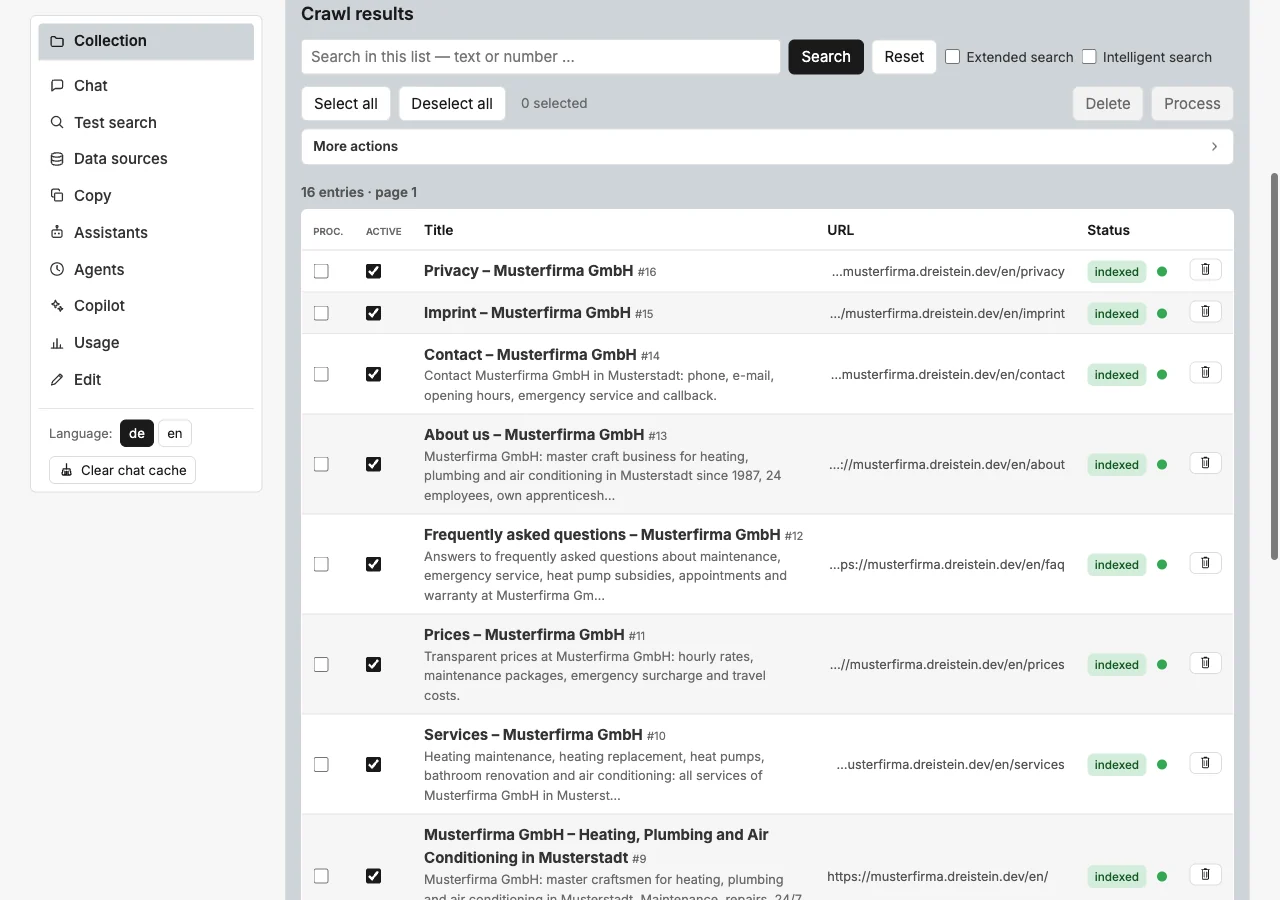The width and height of the screenshot is (1280, 900).
Task: Enable the Extended search checkbox
Action: click(x=953, y=57)
